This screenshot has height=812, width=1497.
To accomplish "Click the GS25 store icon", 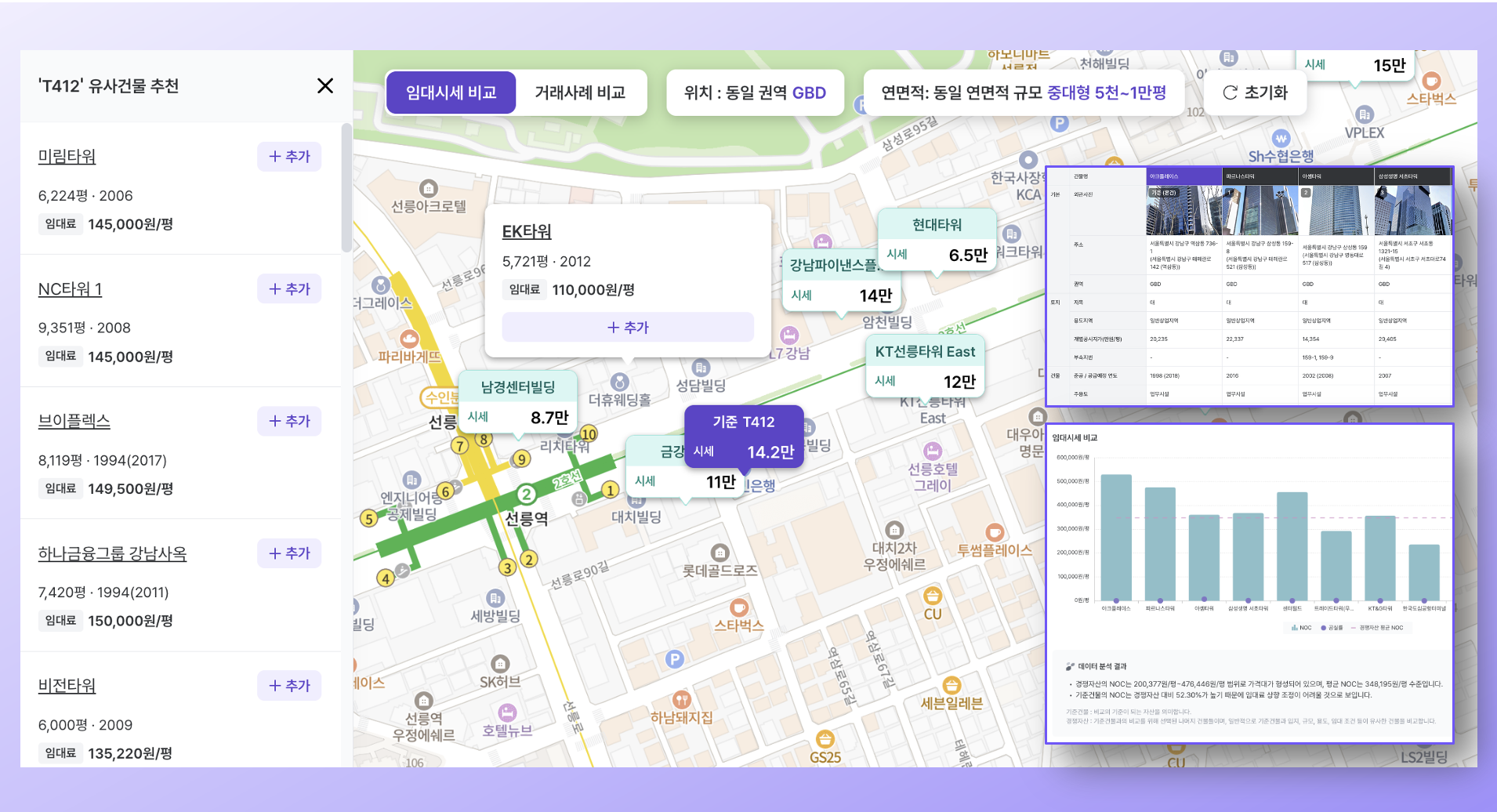I will click(x=825, y=739).
